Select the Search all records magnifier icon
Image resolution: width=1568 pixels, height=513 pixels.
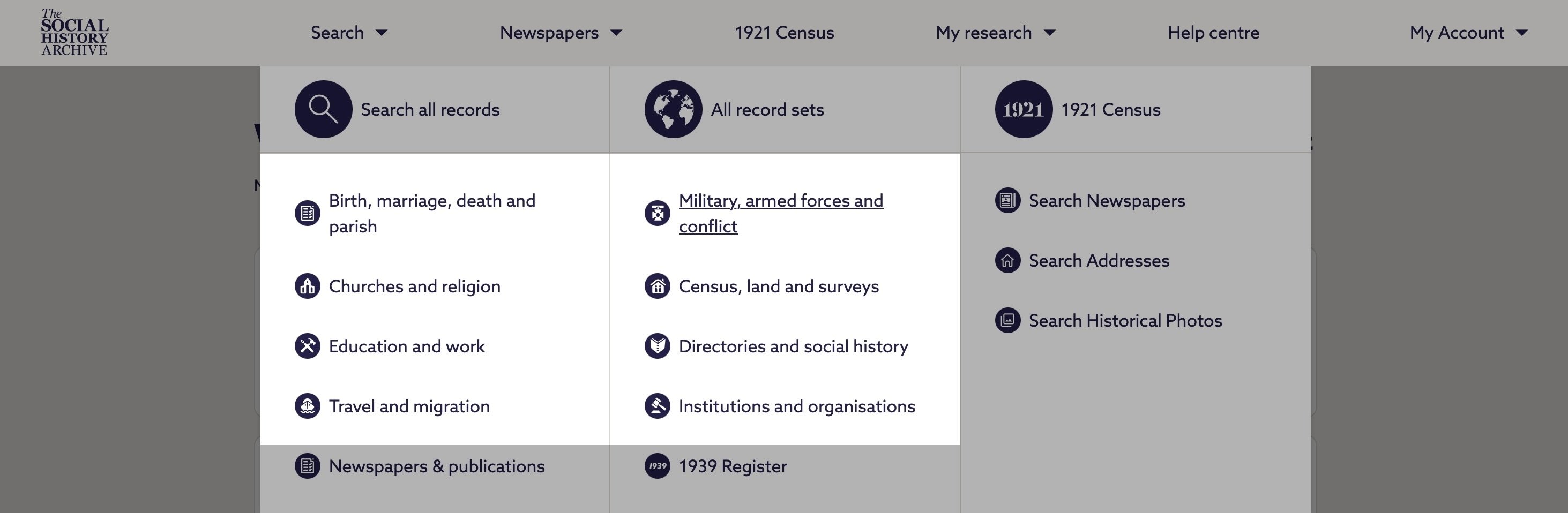(x=323, y=110)
